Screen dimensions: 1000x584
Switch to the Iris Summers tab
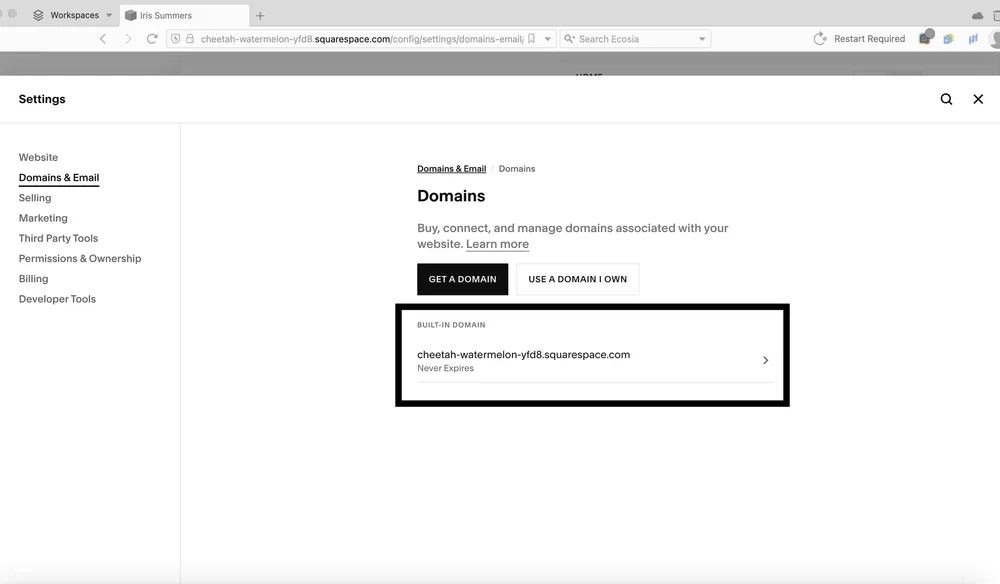point(184,15)
